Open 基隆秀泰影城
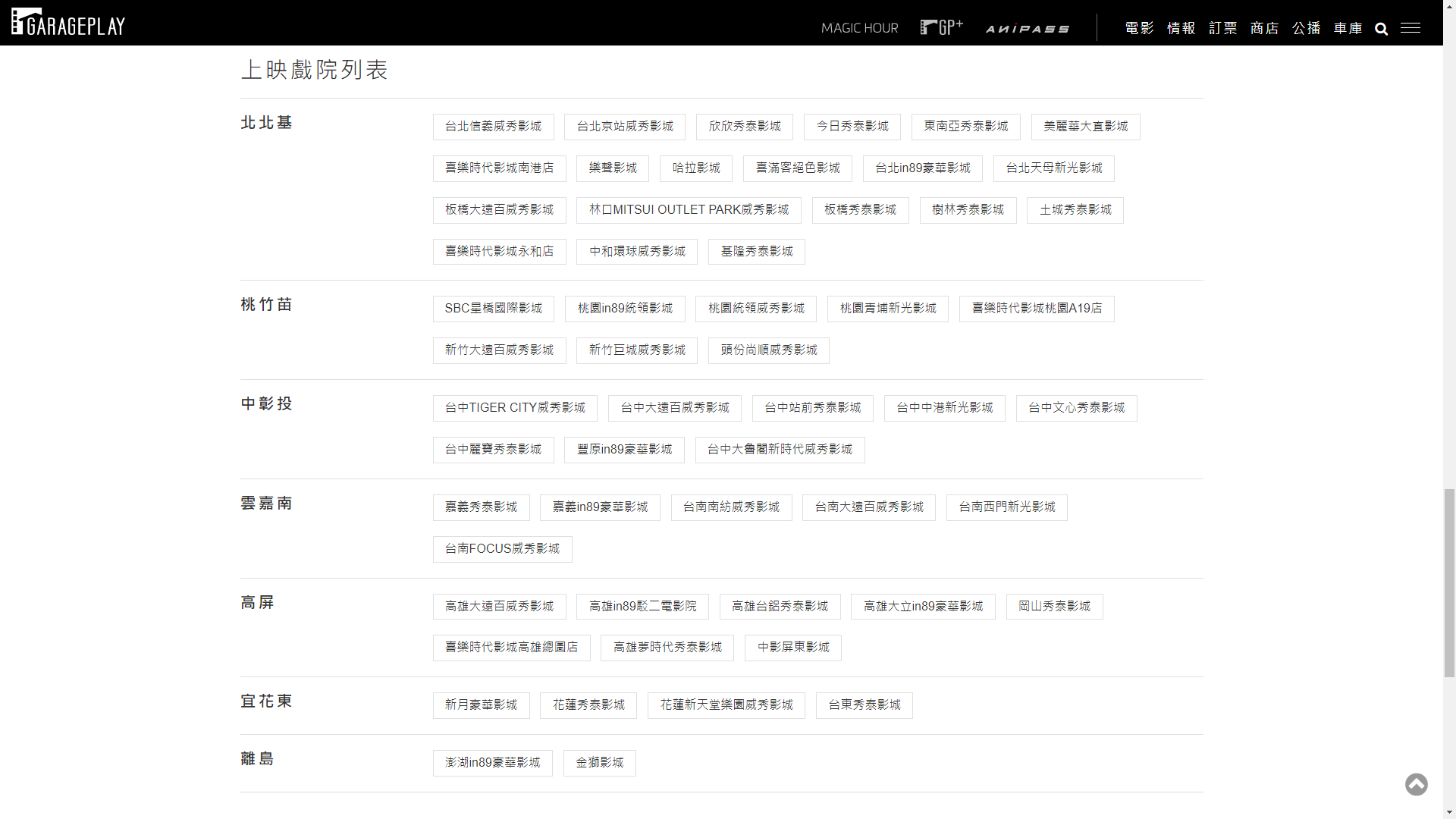The image size is (1456, 819). point(757,252)
